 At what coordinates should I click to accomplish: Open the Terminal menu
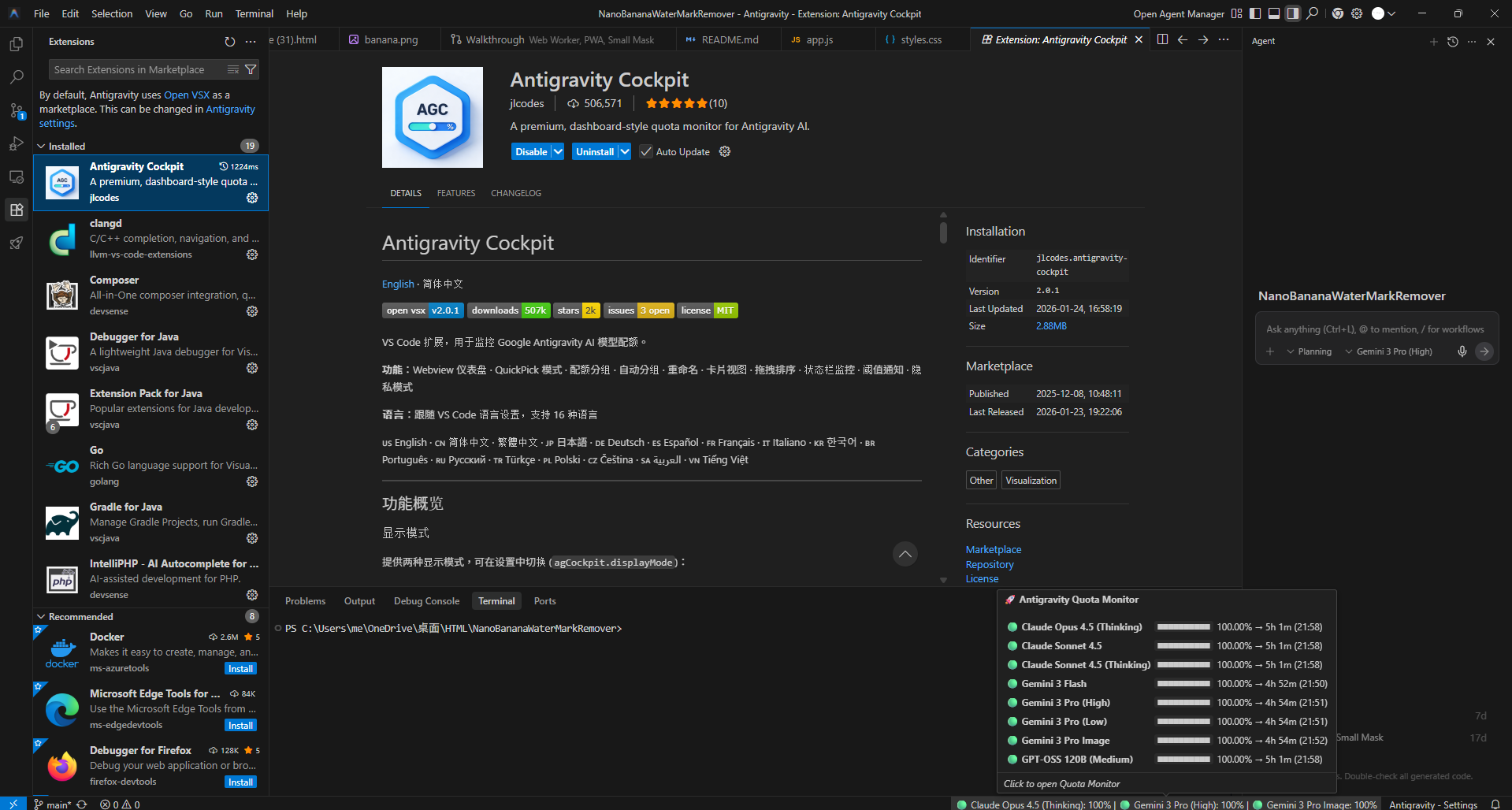pyautogui.click(x=254, y=13)
